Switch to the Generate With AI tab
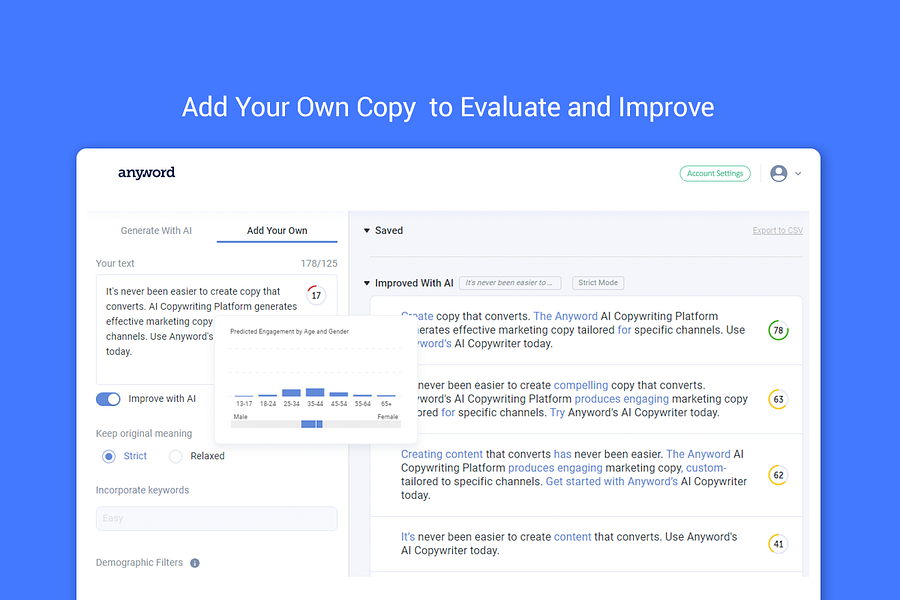 [x=156, y=230]
